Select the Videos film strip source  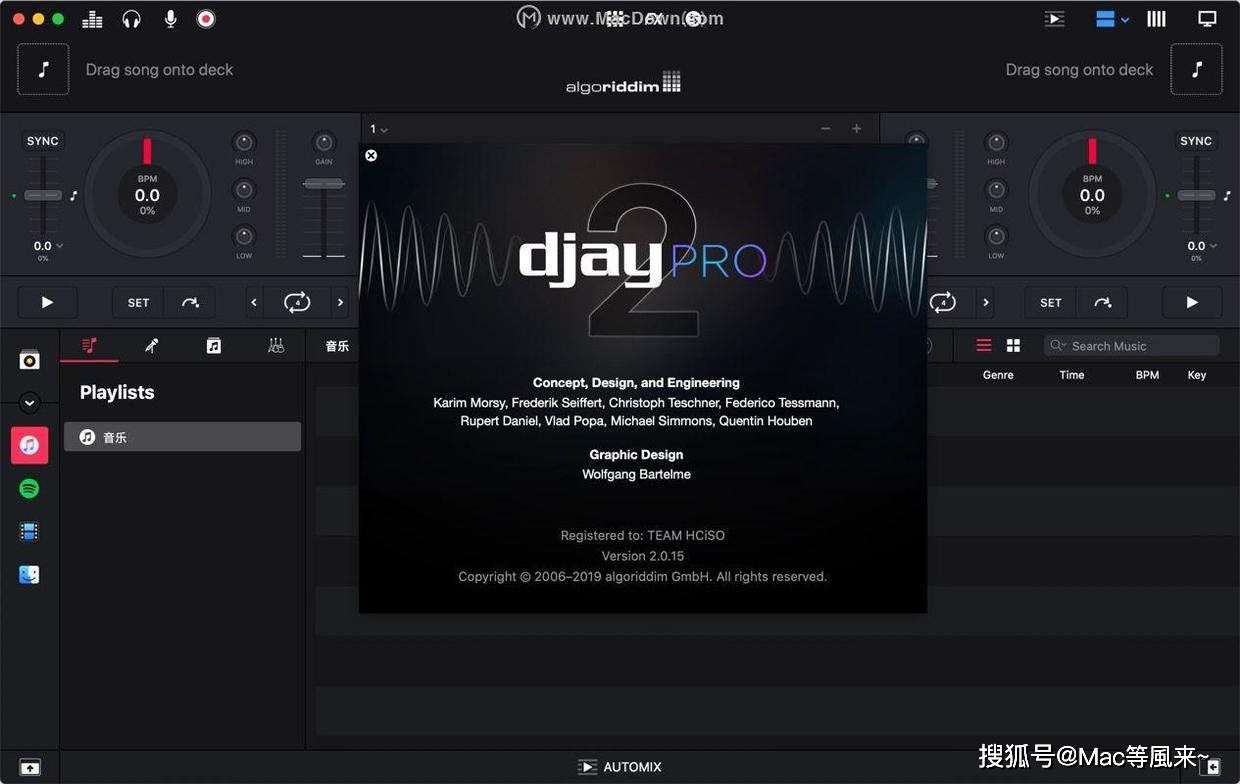[x=29, y=532]
